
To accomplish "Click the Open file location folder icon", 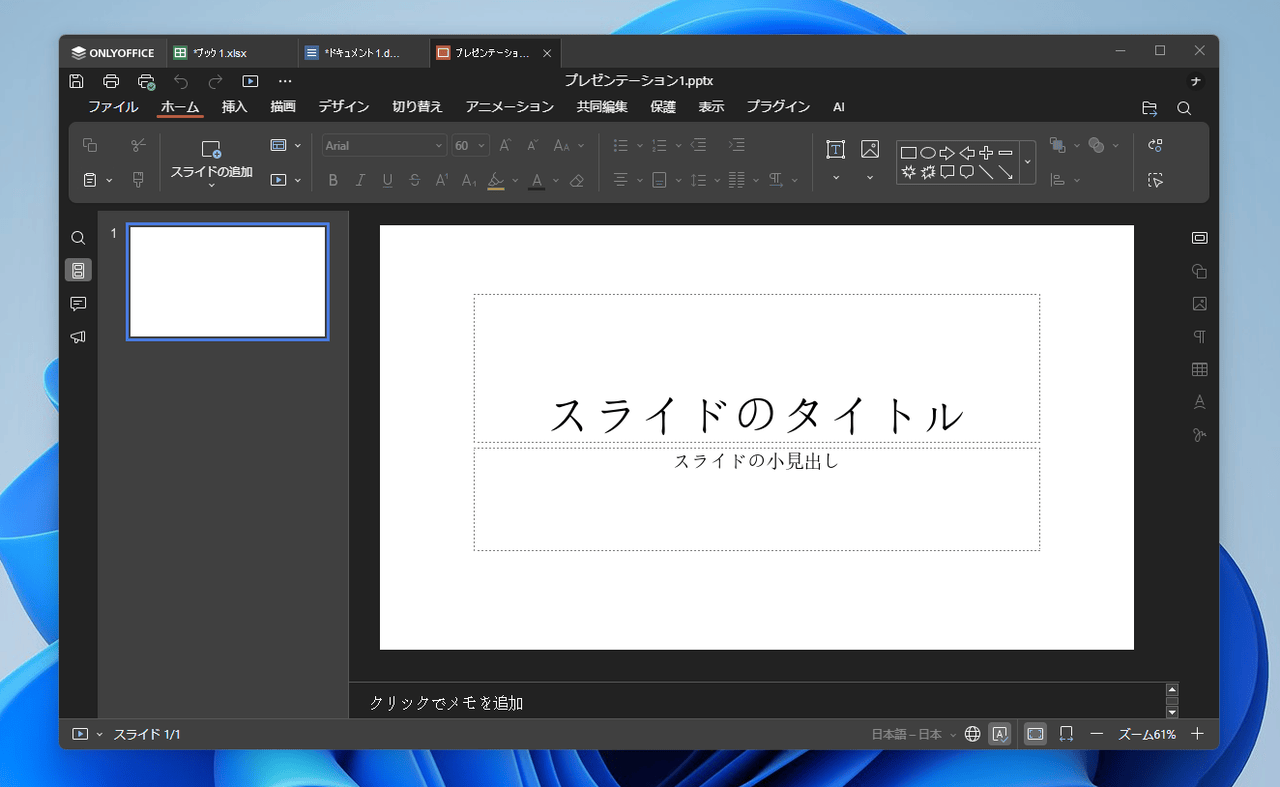I will (x=1150, y=108).
